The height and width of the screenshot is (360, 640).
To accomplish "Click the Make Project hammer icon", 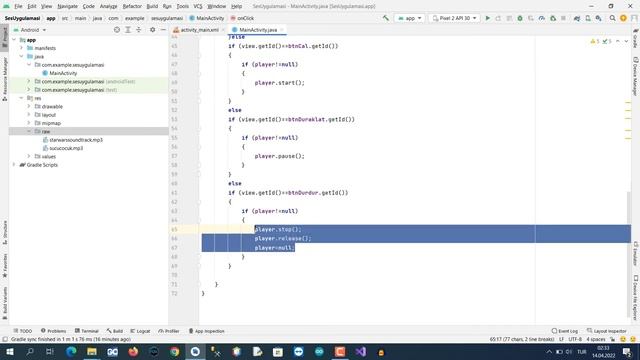I will click(x=386, y=18).
